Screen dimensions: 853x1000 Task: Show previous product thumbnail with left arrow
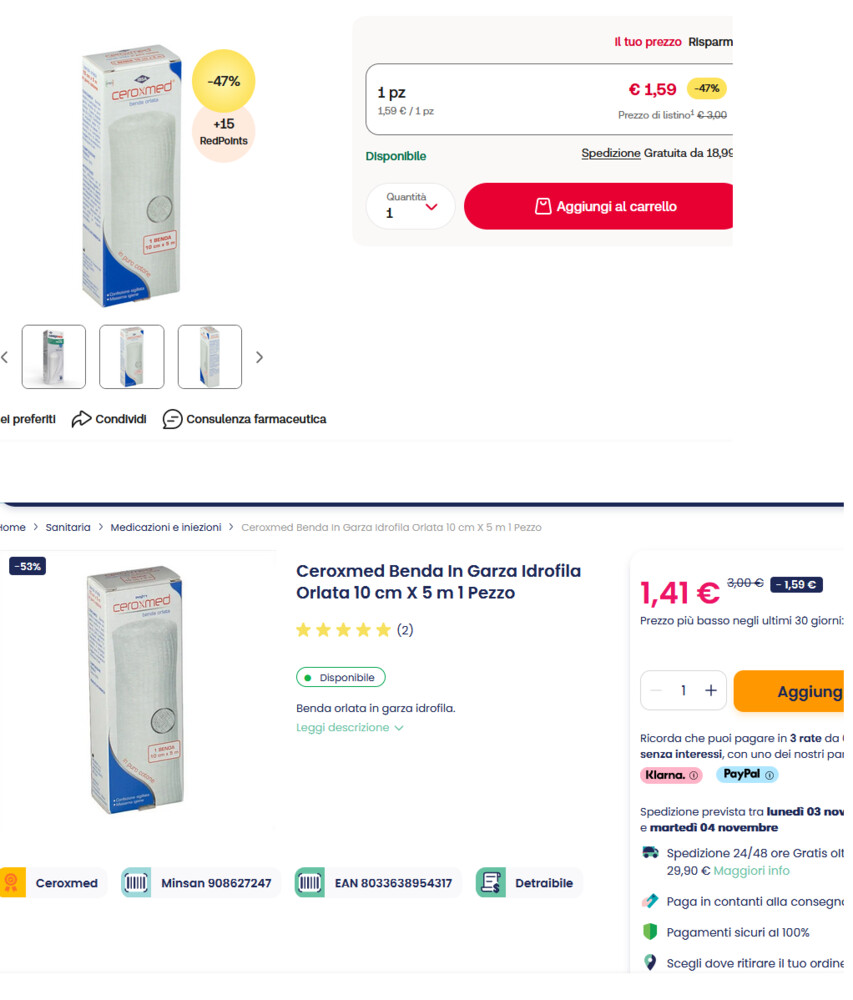point(5,357)
